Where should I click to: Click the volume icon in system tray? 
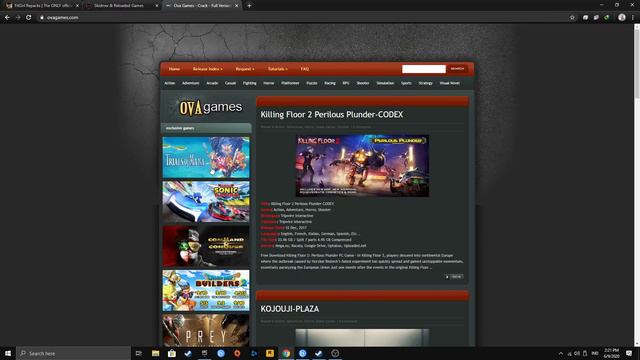pos(577,353)
